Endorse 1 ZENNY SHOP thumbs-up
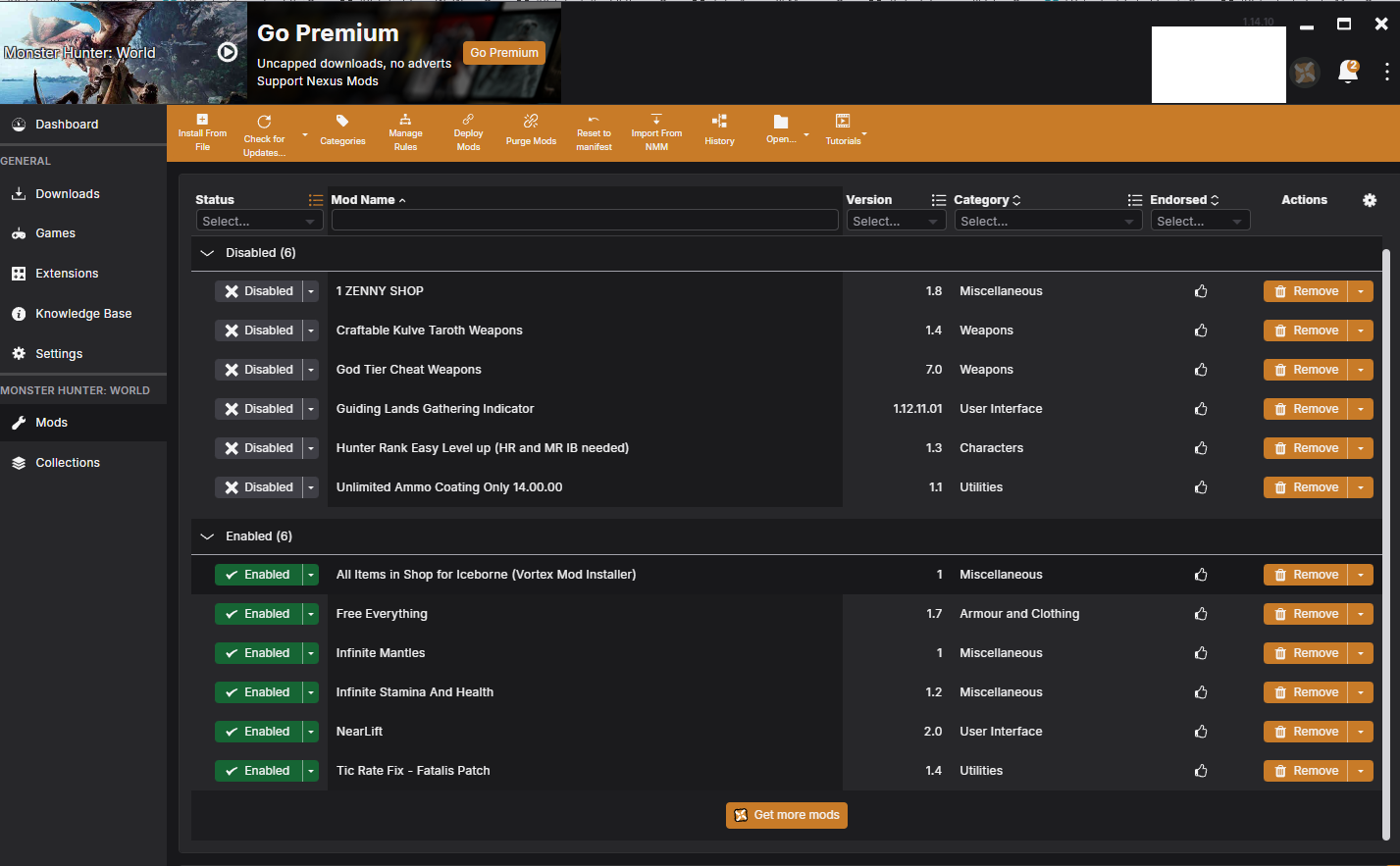The image size is (1400, 866). tap(1201, 291)
